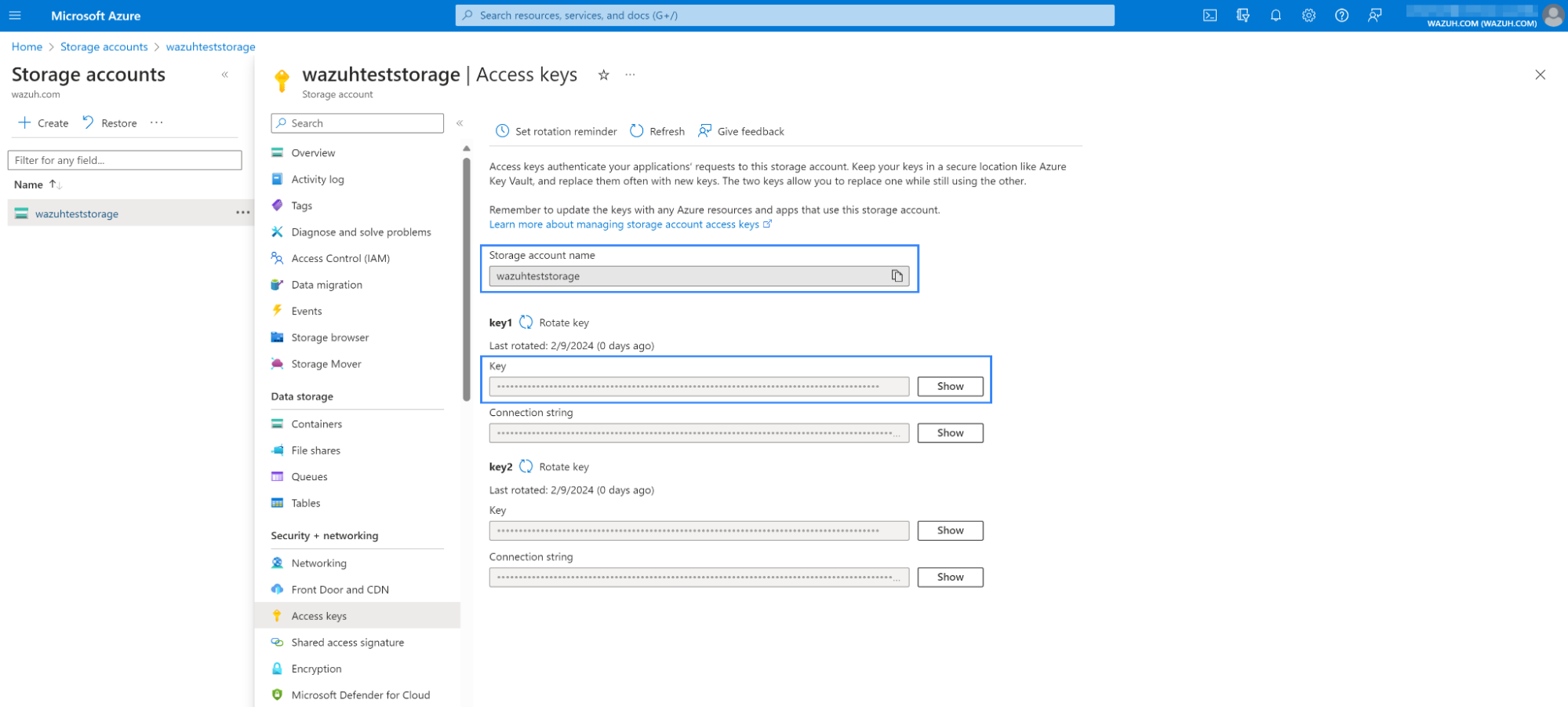Reveal the key1 connection string

(x=949, y=433)
